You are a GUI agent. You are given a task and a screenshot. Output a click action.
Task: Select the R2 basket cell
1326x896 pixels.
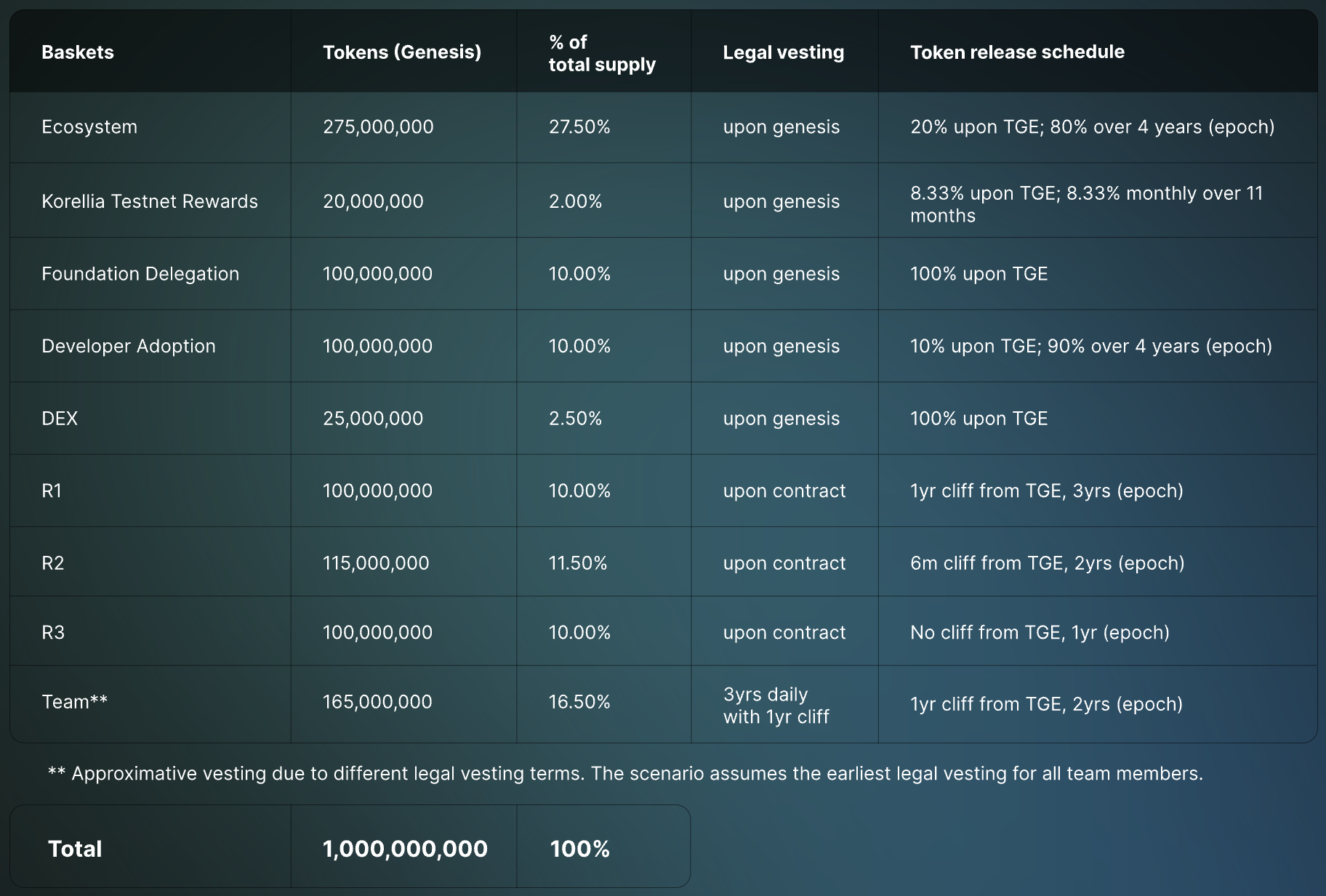click(52, 563)
